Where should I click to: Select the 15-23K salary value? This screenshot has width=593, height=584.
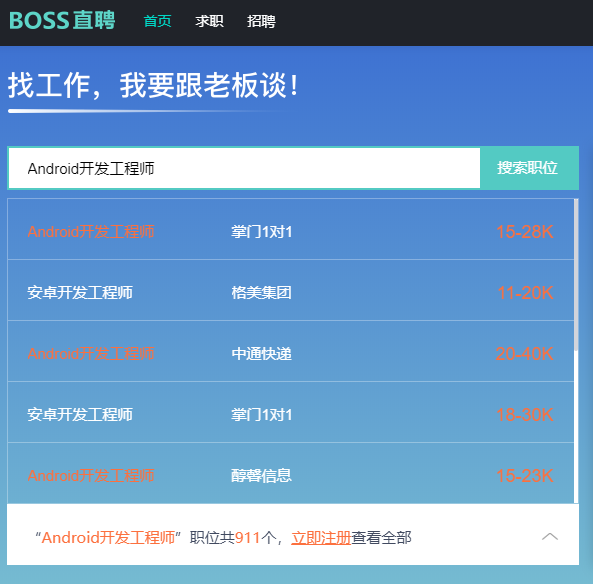point(525,476)
